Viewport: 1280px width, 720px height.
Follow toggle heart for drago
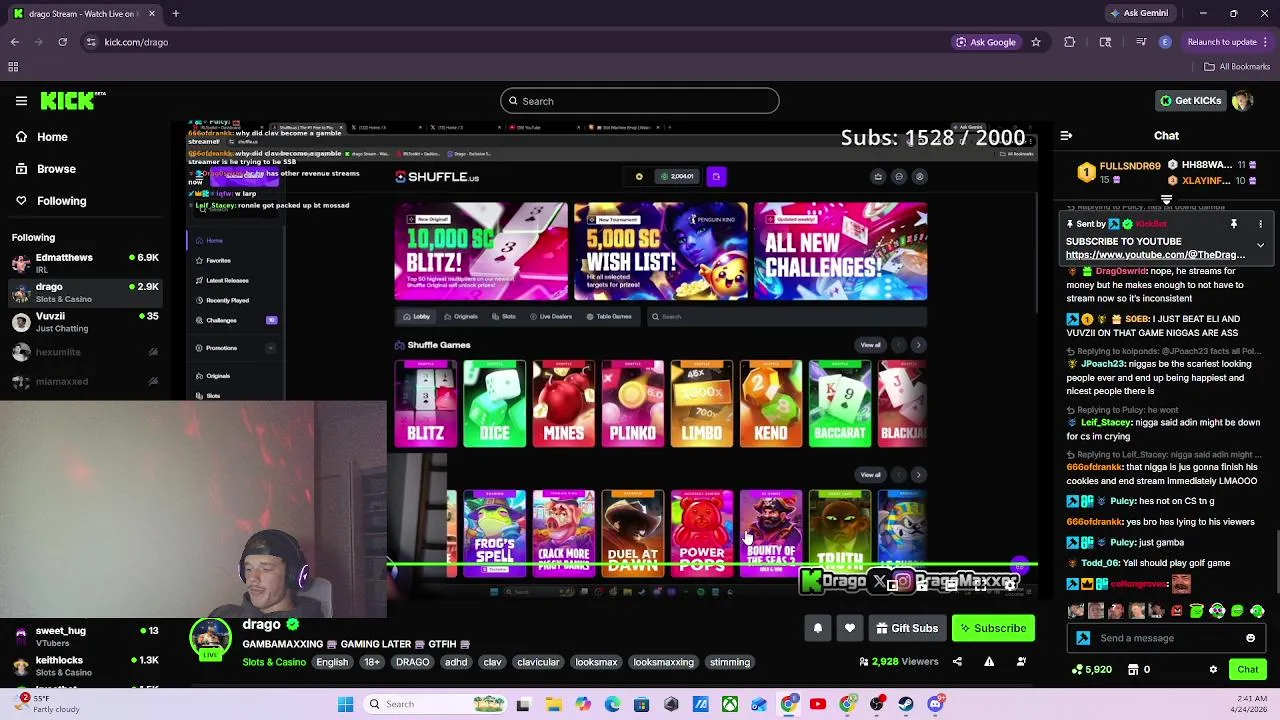coord(849,628)
